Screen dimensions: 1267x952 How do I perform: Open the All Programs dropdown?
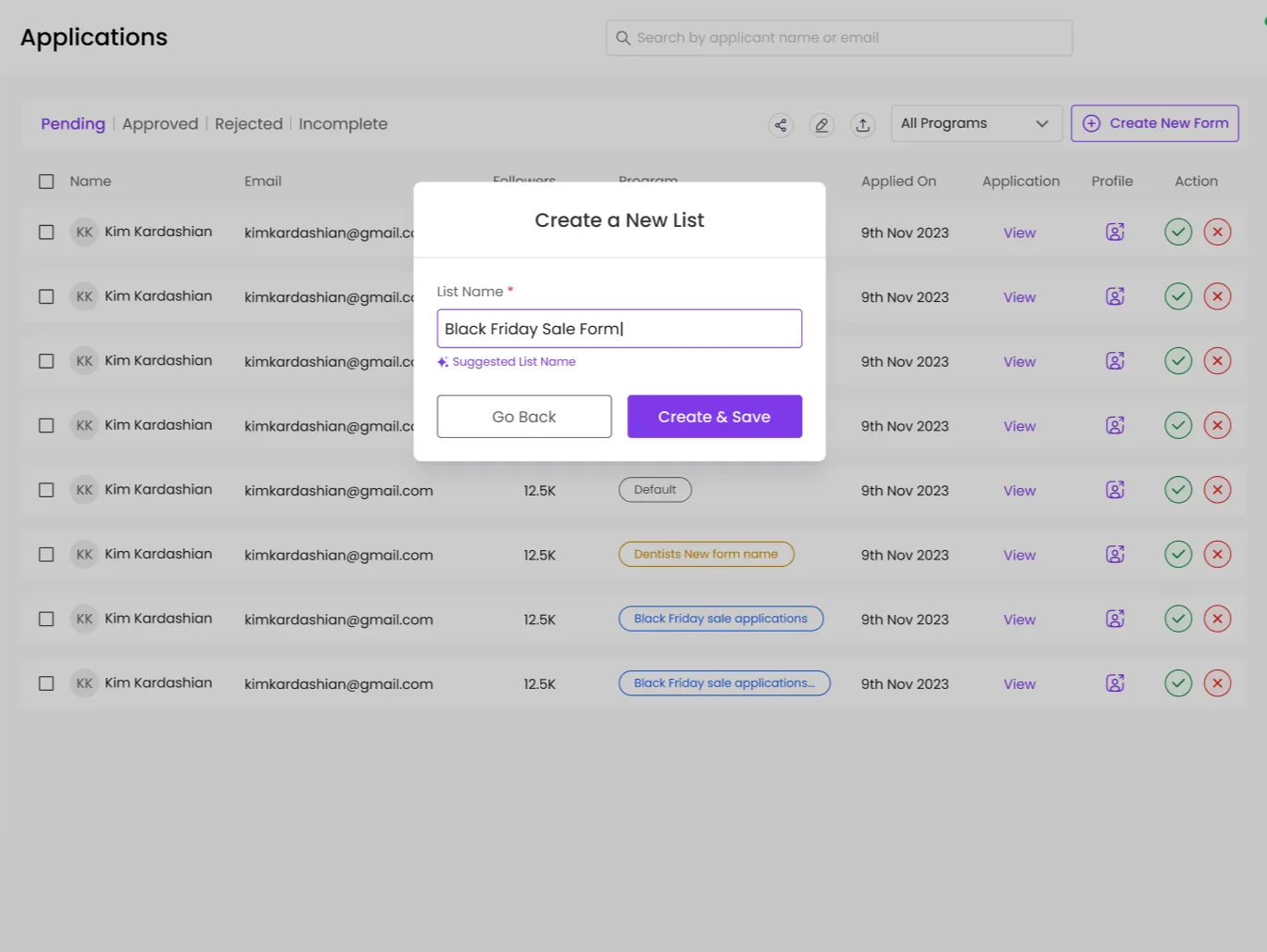pyautogui.click(x=975, y=123)
